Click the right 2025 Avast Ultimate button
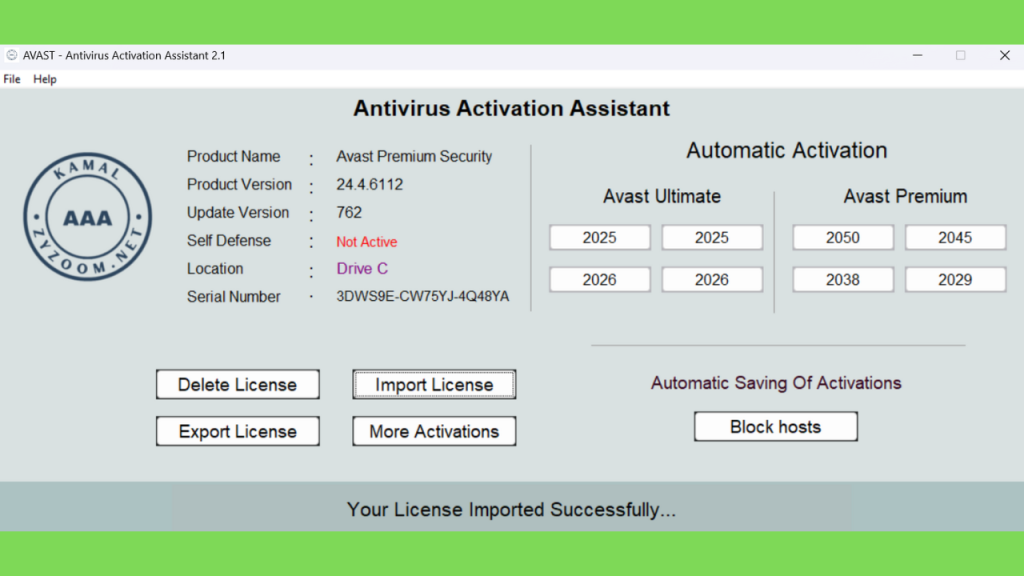This screenshot has width=1024, height=576. (712, 238)
